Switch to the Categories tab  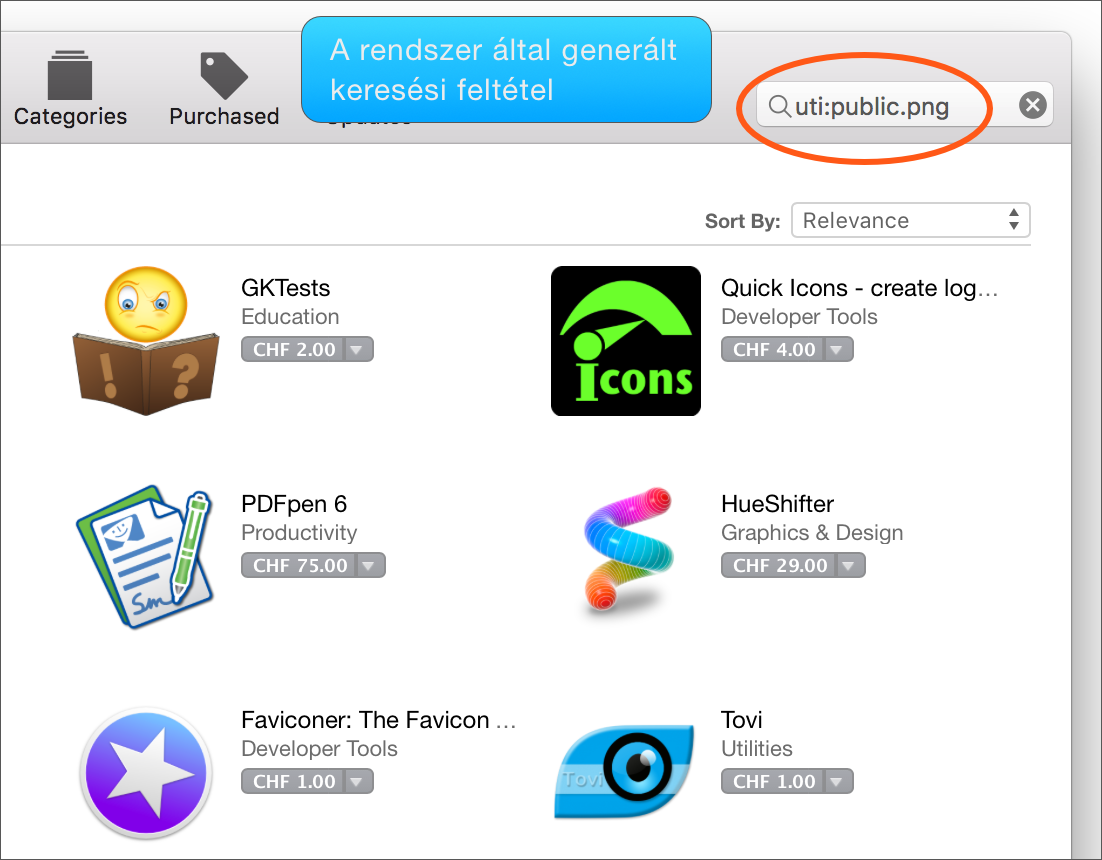(x=70, y=89)
